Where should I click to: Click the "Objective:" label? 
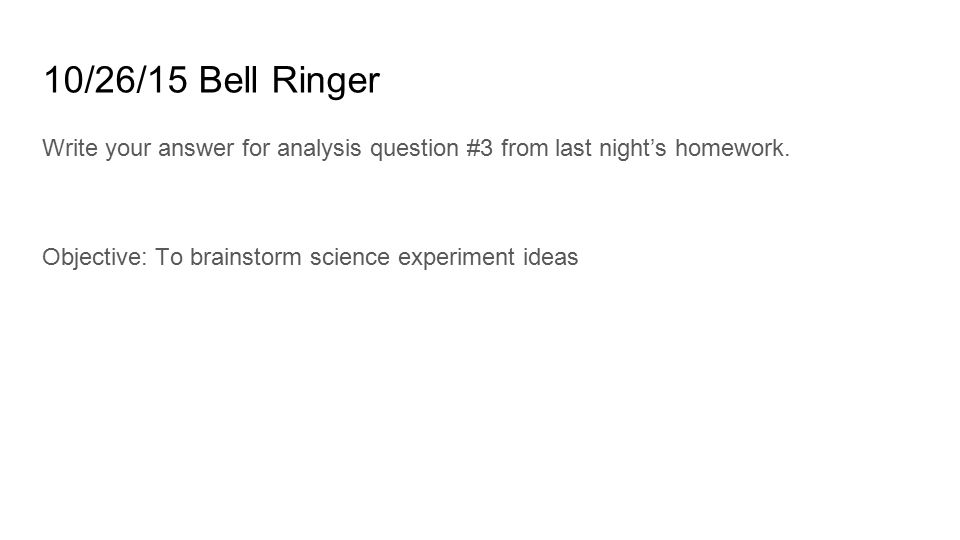click(95, 257)
